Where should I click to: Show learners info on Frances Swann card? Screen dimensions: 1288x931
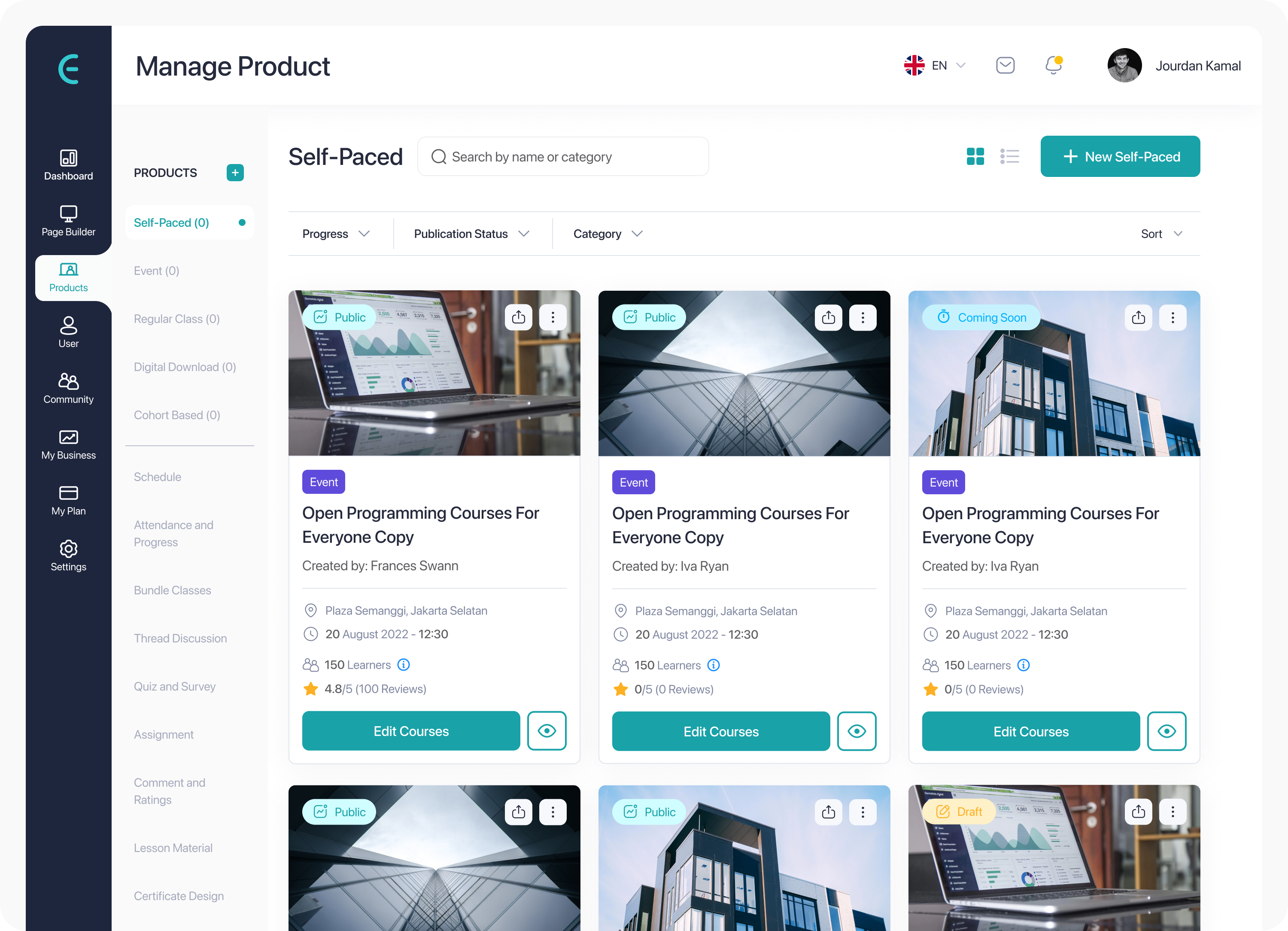pos(404,665)
